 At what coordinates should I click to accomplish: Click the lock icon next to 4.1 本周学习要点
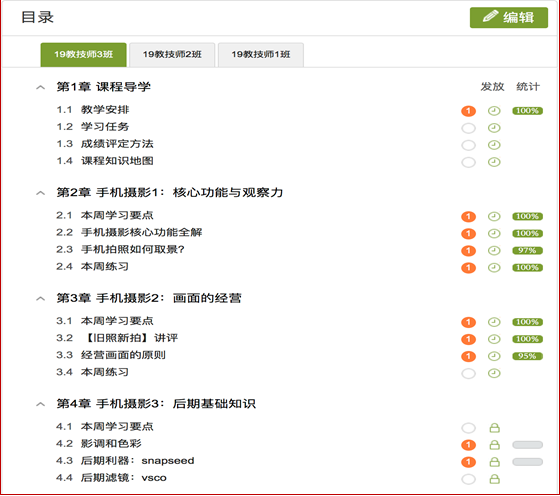click(494, 427)
